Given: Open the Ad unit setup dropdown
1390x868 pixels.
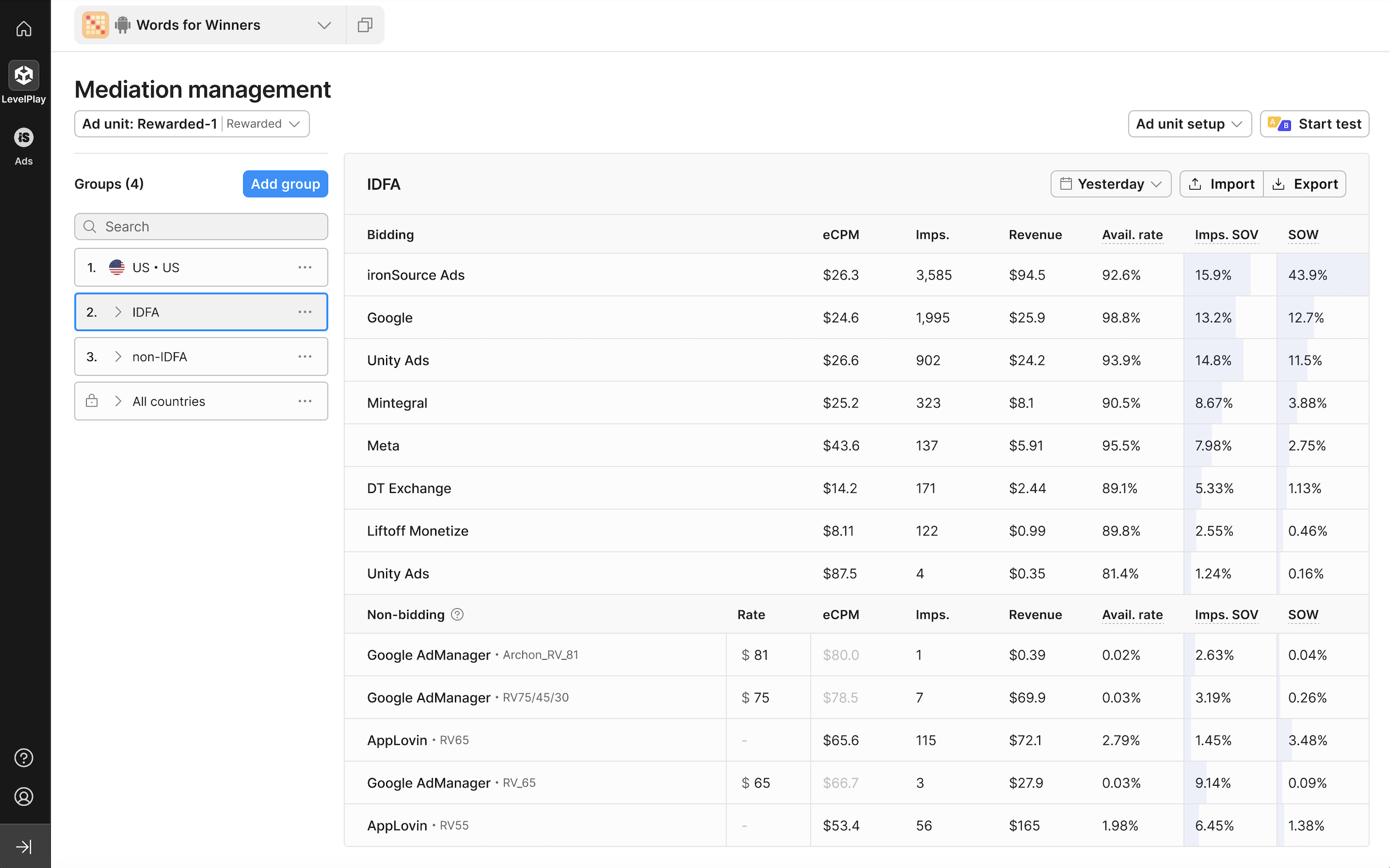Looking at the screenshot, I should pos(1190,124).
